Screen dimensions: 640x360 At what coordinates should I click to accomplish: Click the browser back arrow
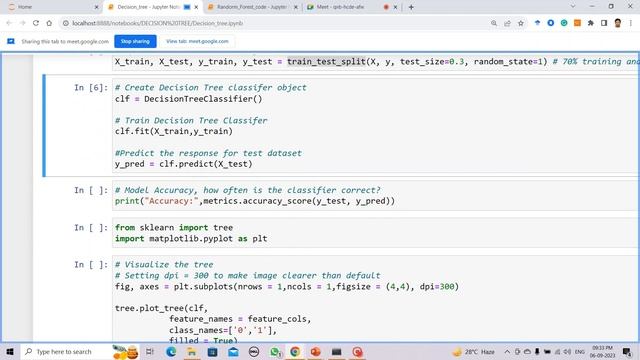click(x=9, y=23)
